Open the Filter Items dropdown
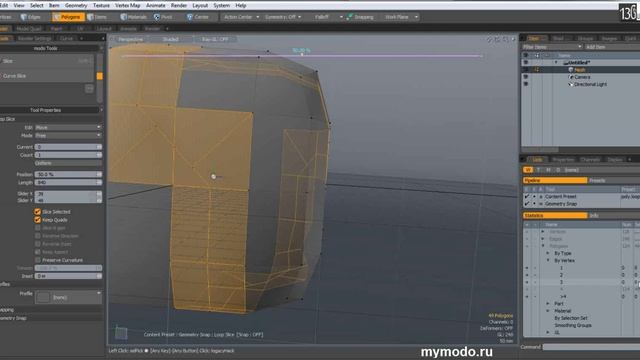 (x=552, y=47)
